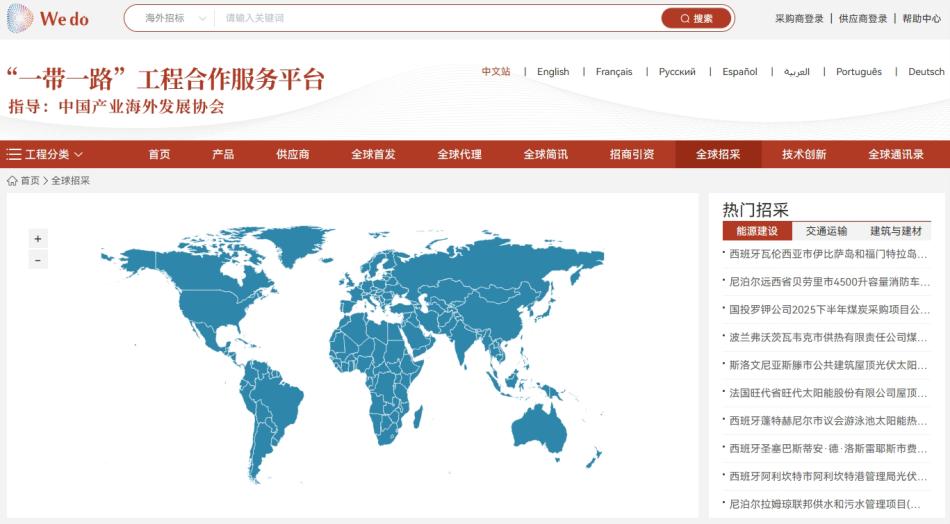Switch site language to Português

(x=859, y=71)
